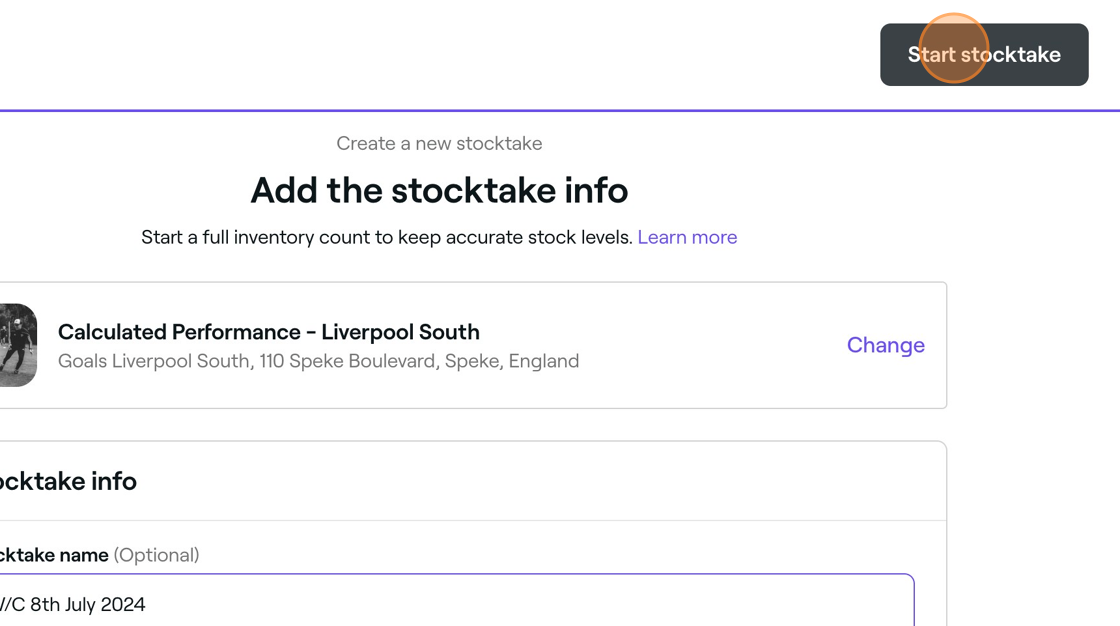Screen dimensions: 1120x626
Task: Place cursor after 'July 2024' in name field
Action: [147, 605]
